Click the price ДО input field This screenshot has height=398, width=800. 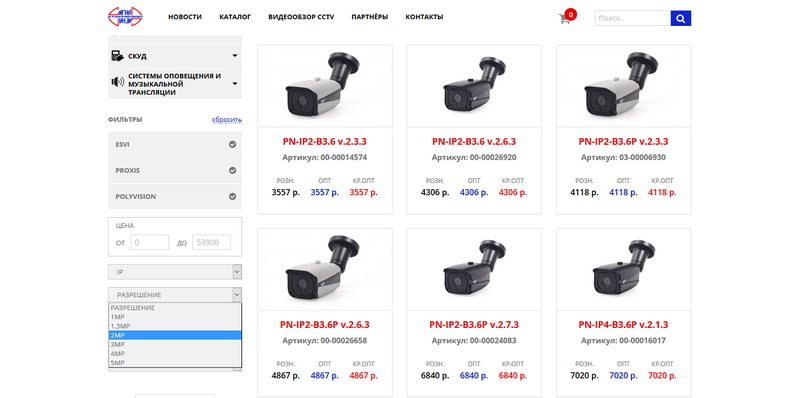pyautogui.click(x=211, y=242)
